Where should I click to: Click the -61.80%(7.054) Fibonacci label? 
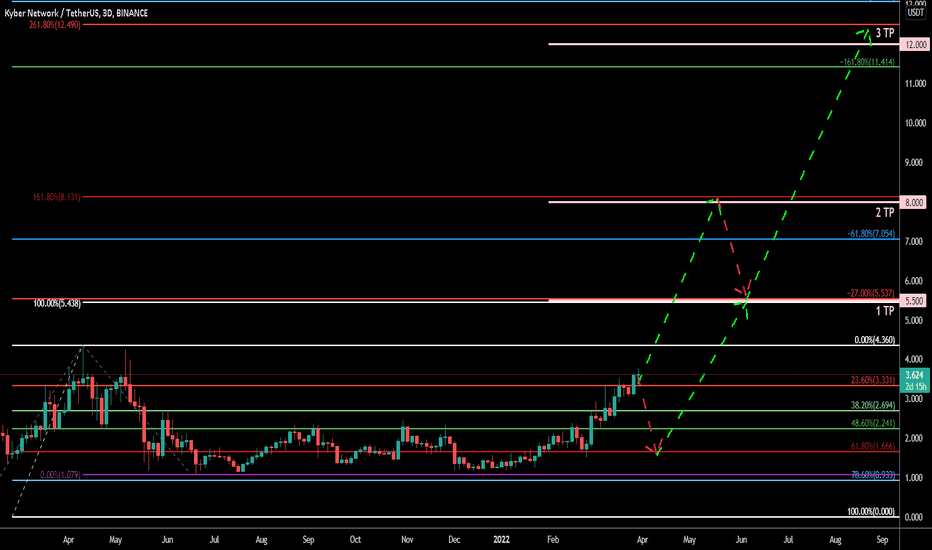click(x=871, y=234)
